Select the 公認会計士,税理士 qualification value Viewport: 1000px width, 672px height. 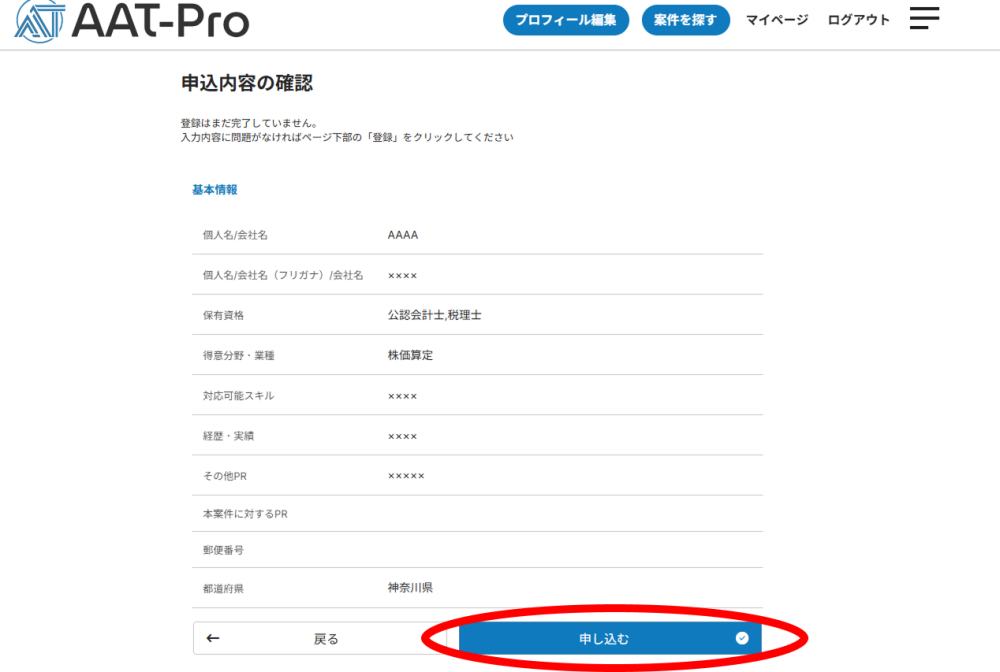[435, 315]
